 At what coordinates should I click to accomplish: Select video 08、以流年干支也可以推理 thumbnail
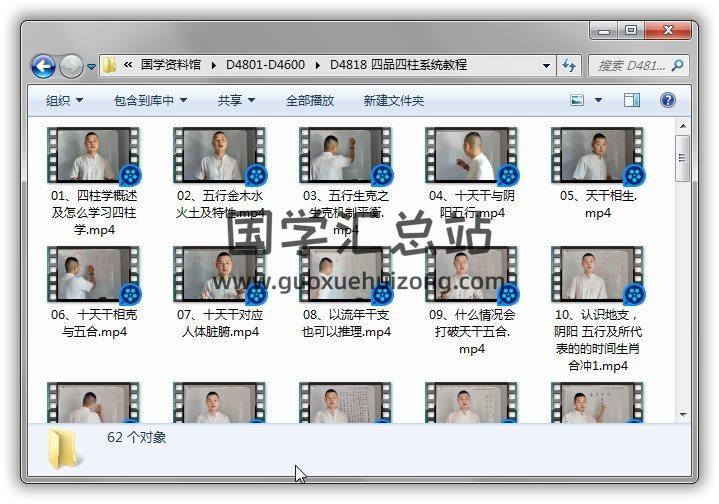tap(346, 275)
